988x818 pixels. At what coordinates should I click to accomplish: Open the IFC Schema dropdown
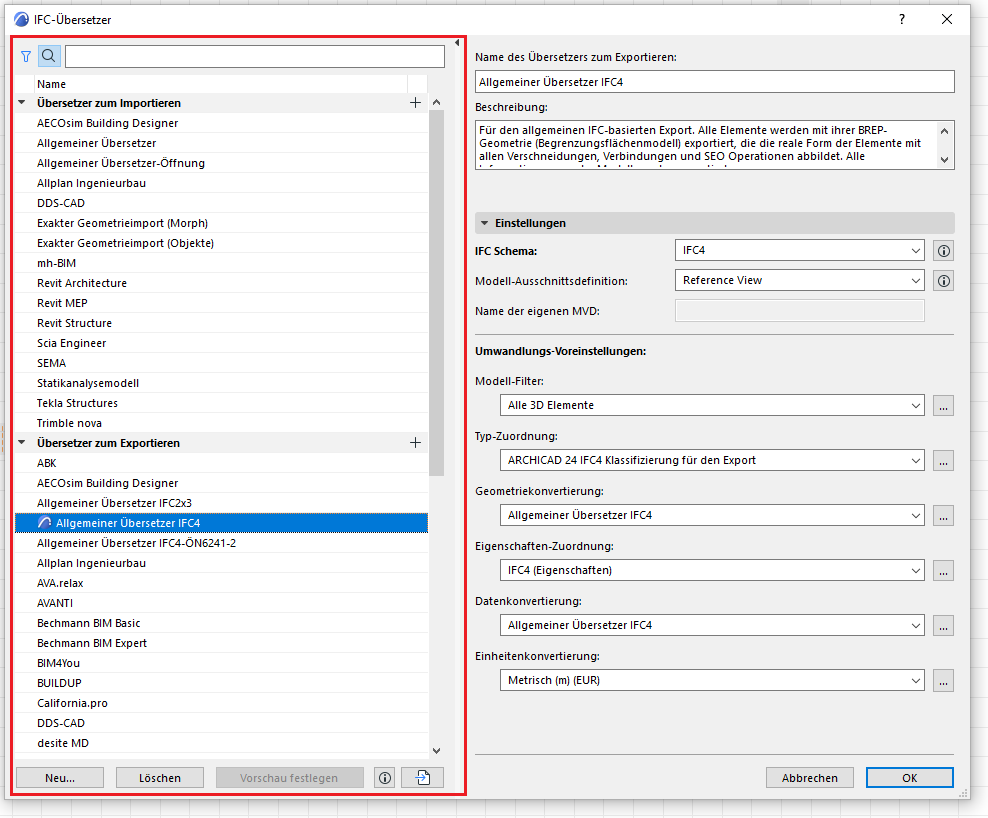(x=800, y=251)
